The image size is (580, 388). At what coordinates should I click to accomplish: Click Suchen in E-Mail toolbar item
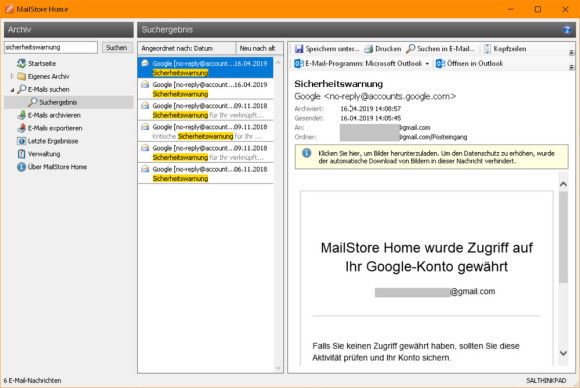point(440,49)
